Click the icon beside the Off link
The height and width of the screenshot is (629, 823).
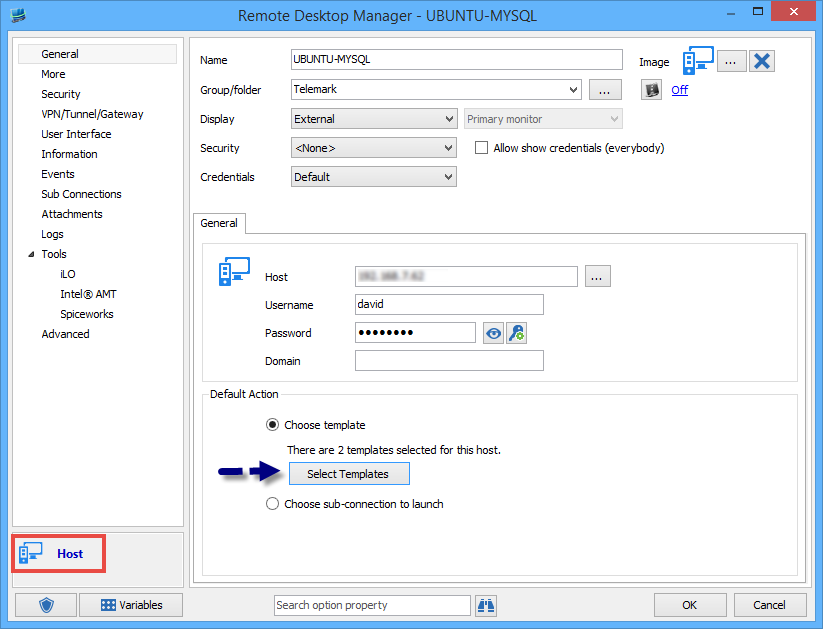point(652,90)
